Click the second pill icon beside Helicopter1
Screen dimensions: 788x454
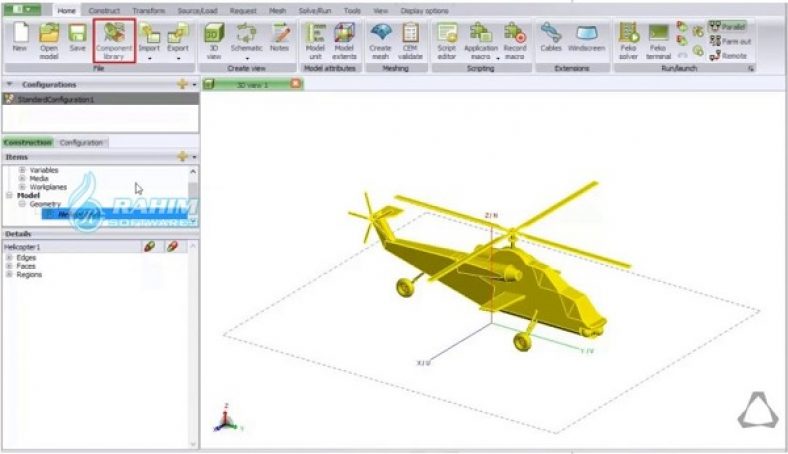pos(172,246)
